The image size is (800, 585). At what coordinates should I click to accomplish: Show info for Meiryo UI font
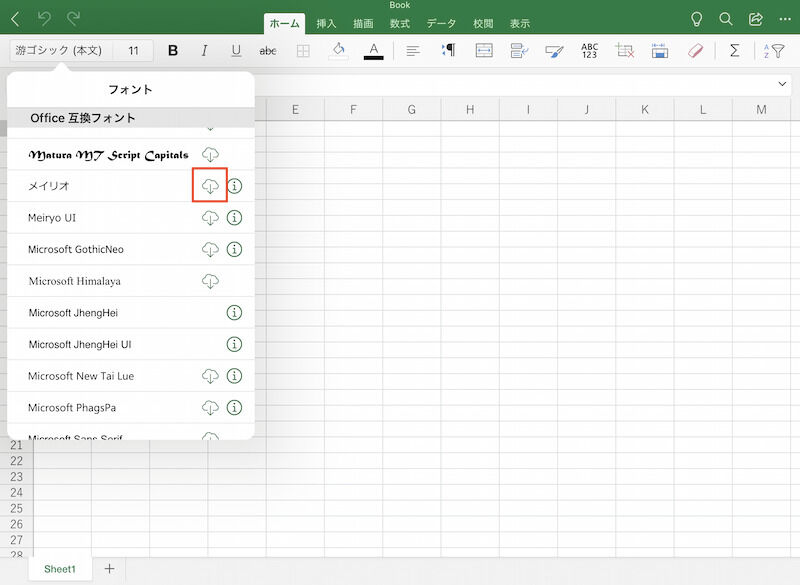pyautogui.click(x=234, y=218)
